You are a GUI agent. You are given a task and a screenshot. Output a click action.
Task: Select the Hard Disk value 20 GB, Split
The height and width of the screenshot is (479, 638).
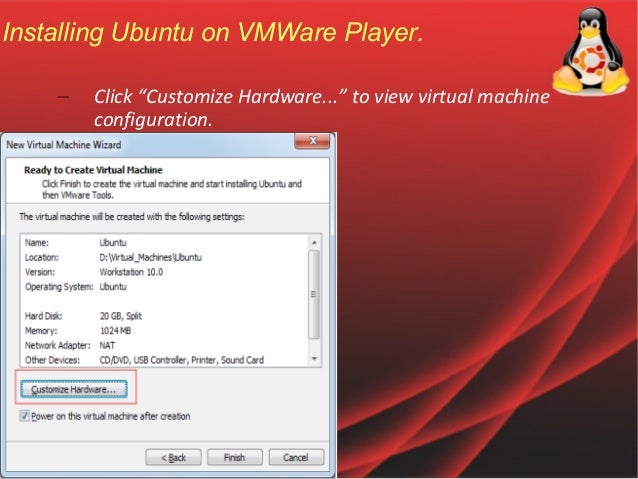point(120,316)
